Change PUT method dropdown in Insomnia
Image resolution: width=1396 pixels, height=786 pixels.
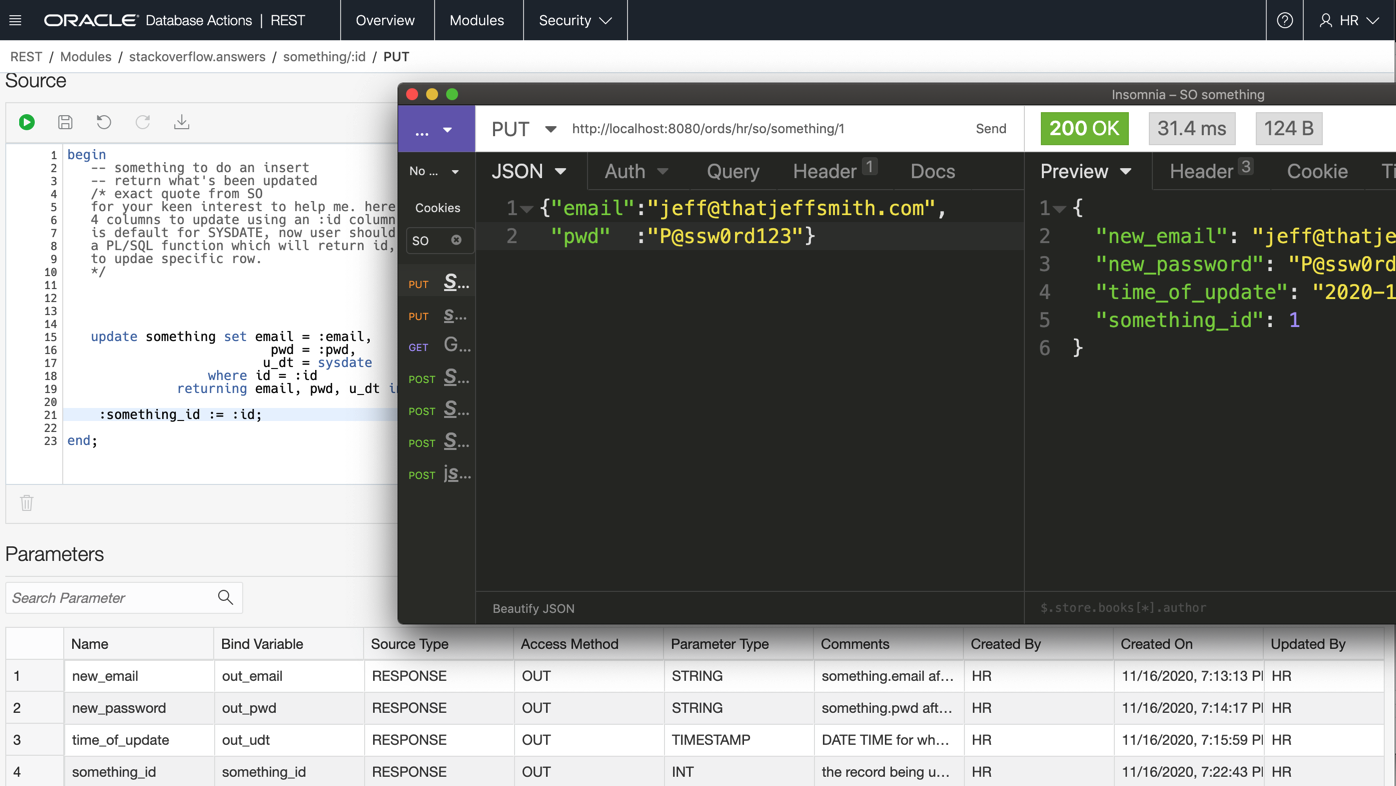pyautogui.click(x=524, y=128)
